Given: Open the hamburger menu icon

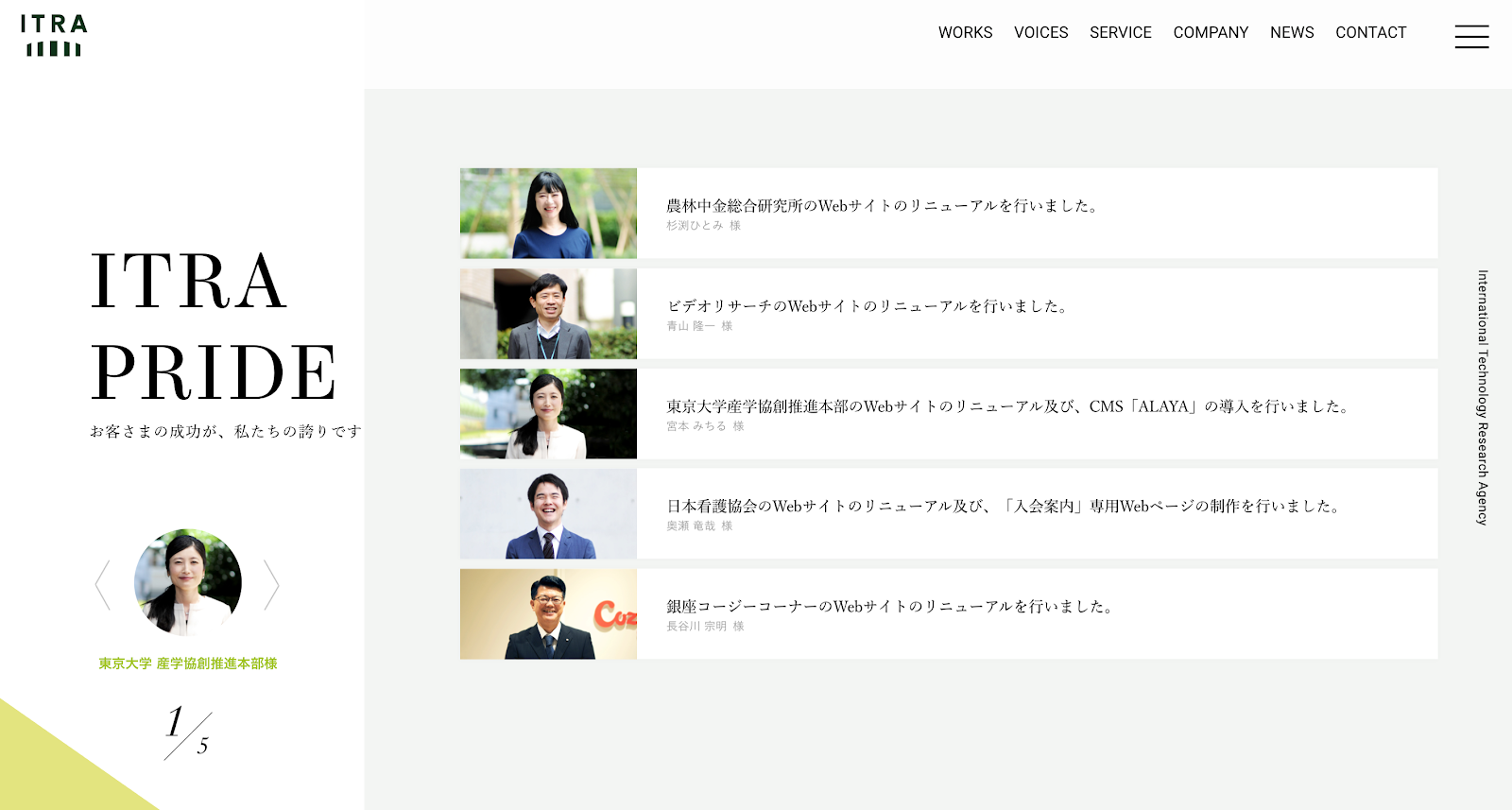Looking at the screenshot, I should 1471,37.
